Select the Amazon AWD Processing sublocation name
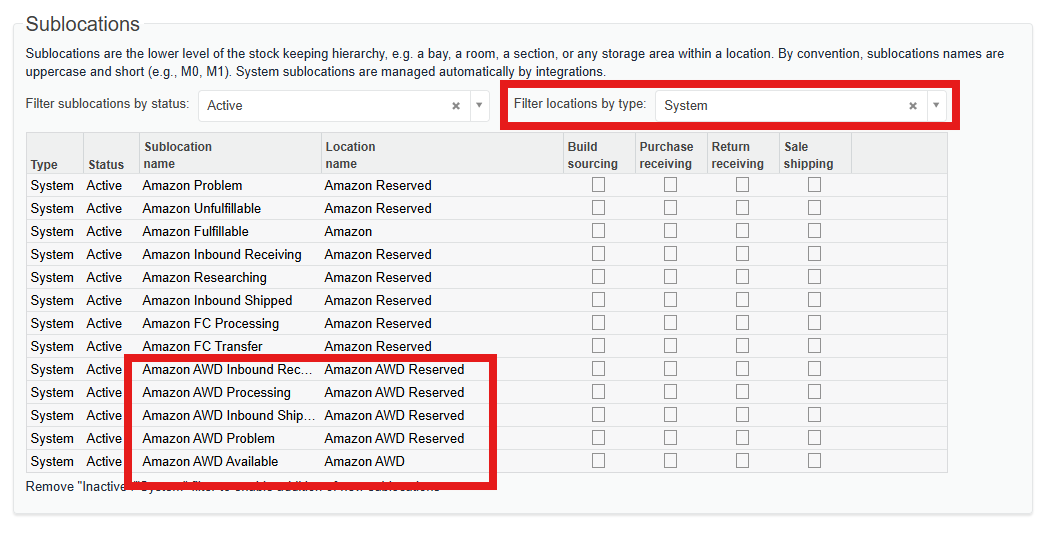The width and height of the screenshot is (1050, 536). 216,393
